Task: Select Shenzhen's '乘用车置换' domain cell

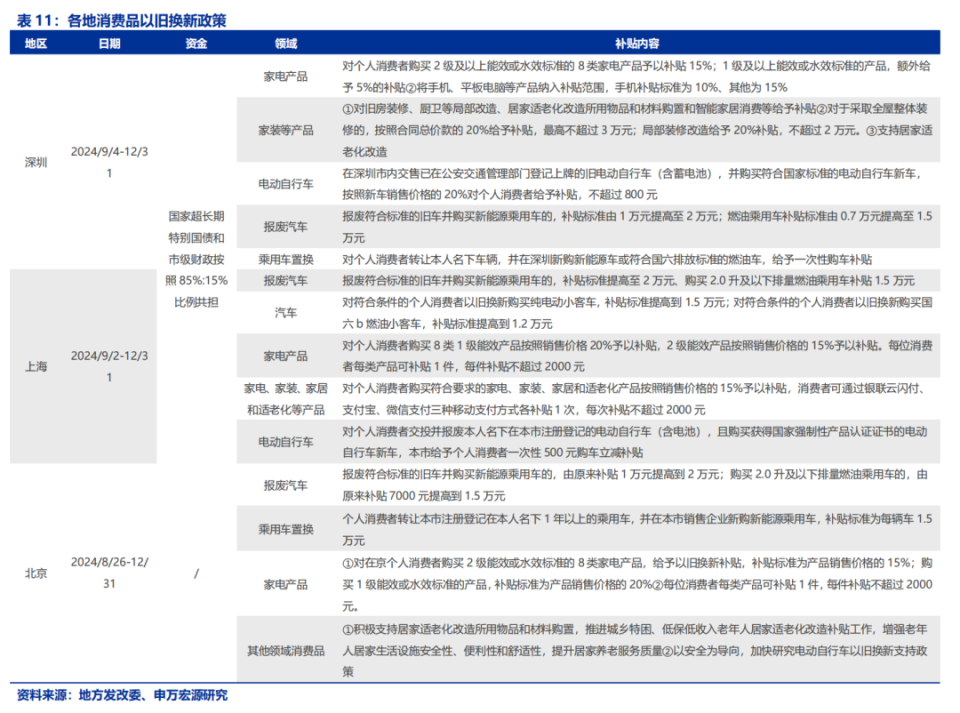Action: (x=285, y=259)
